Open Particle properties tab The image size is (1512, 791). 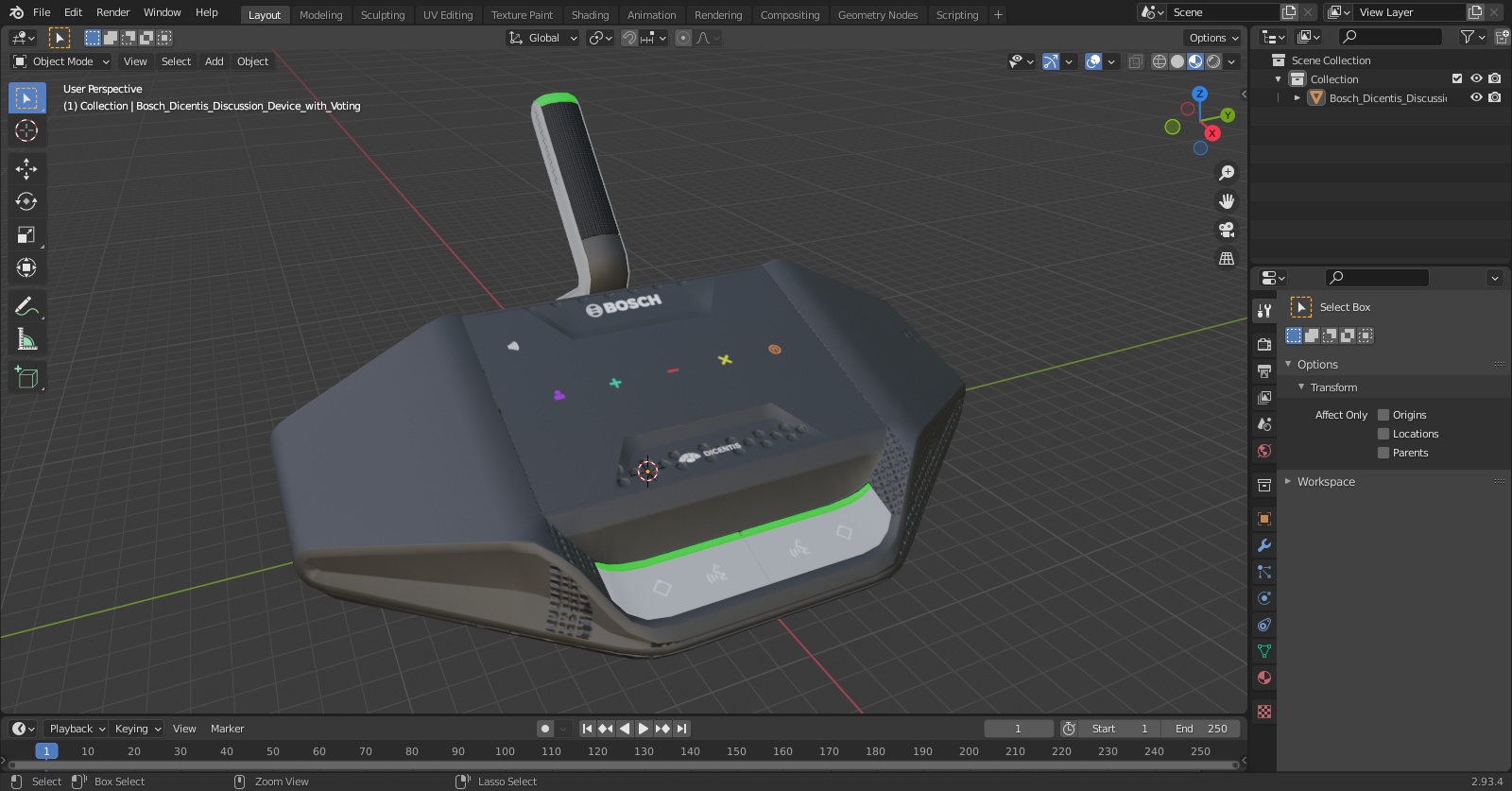pyautogui.click(x=1263, y=572)
